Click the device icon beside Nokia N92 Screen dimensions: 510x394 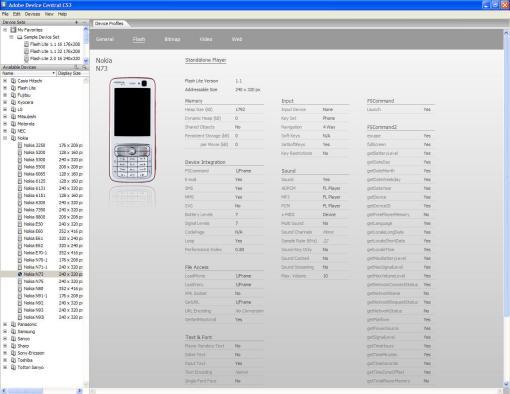[20, 303]
